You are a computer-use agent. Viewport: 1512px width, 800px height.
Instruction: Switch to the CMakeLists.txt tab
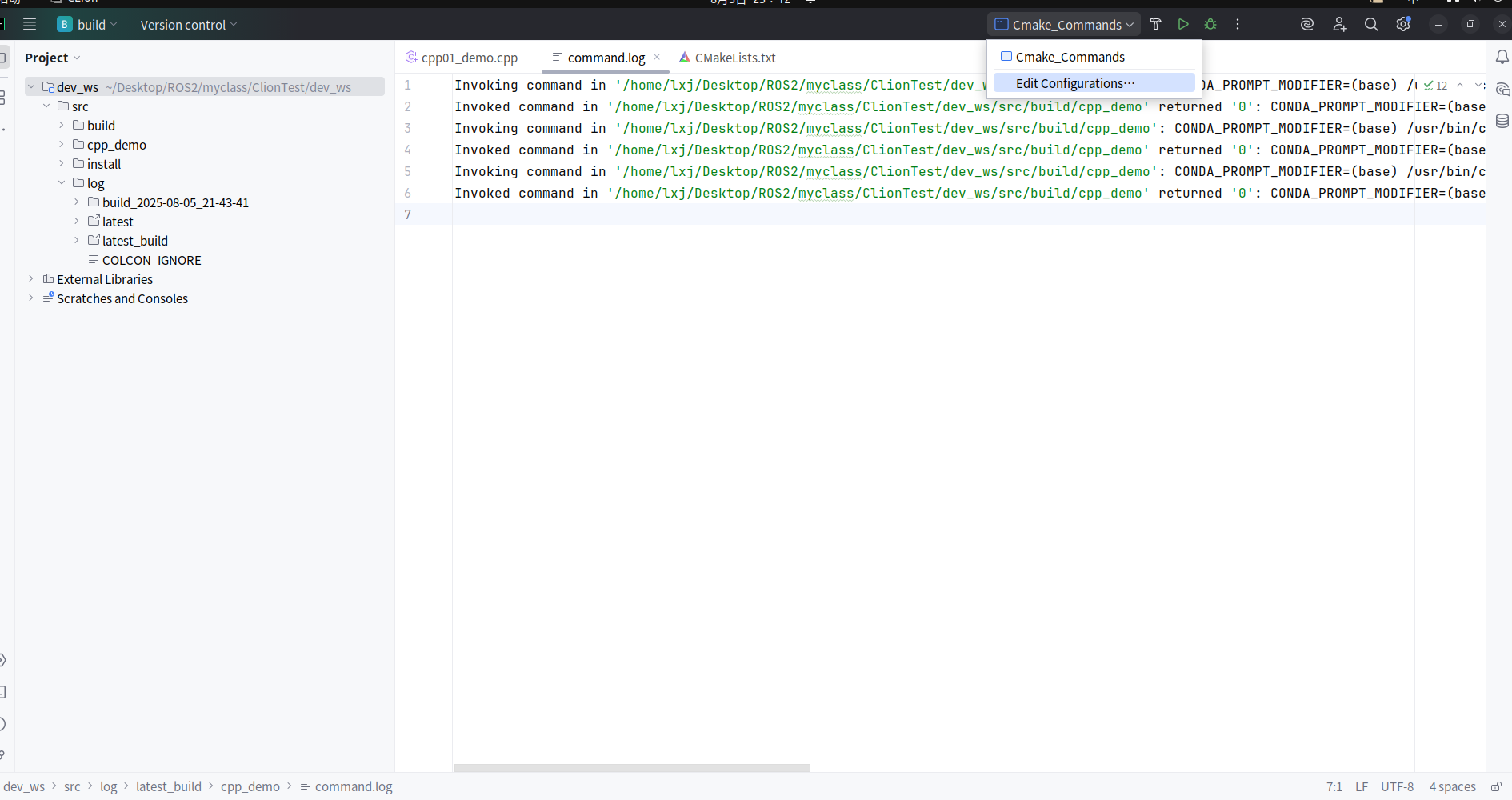[x=734, y=58]
